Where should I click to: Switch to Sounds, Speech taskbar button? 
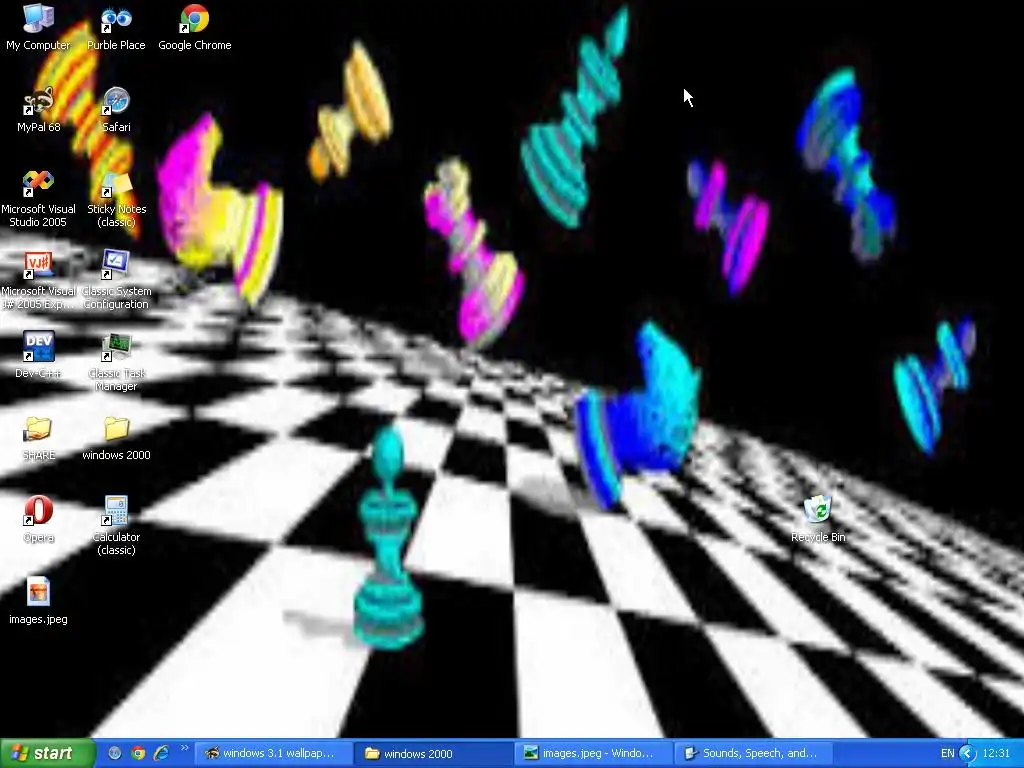[x=754, y=754]
